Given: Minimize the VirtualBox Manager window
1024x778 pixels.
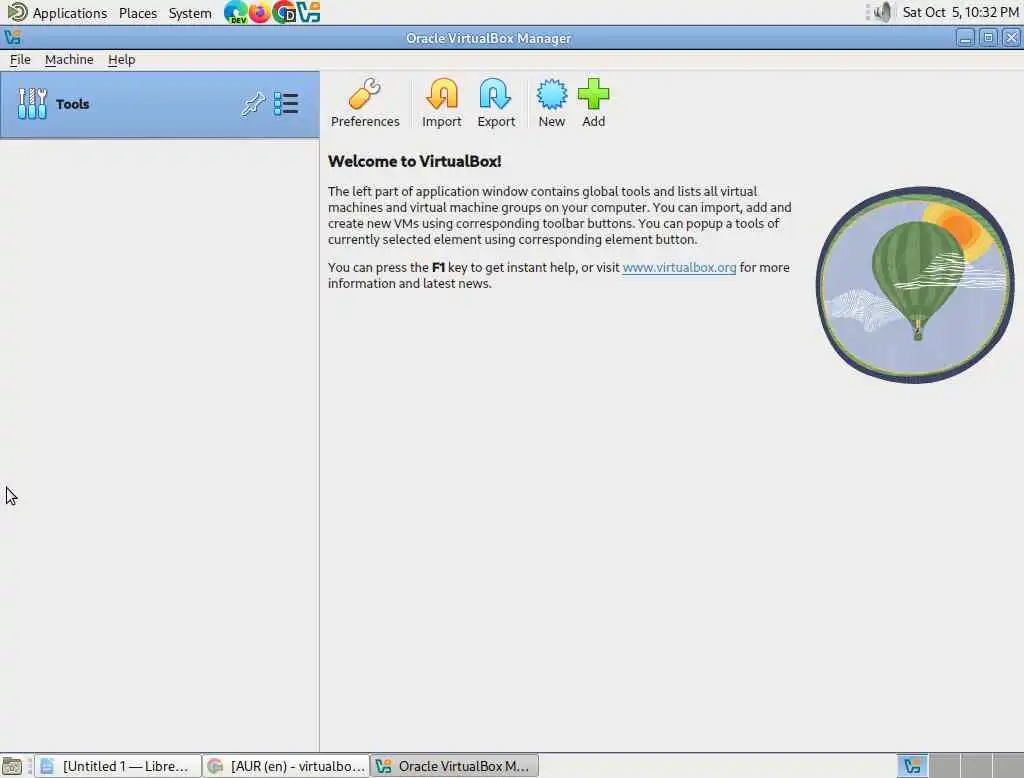Looking at the screenshot, I should (965, 38).
